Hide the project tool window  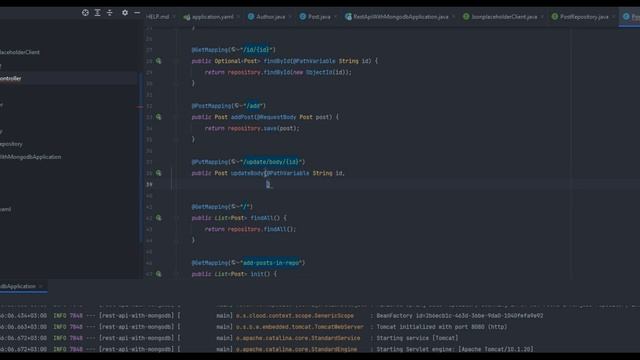[x=137, y=13]
